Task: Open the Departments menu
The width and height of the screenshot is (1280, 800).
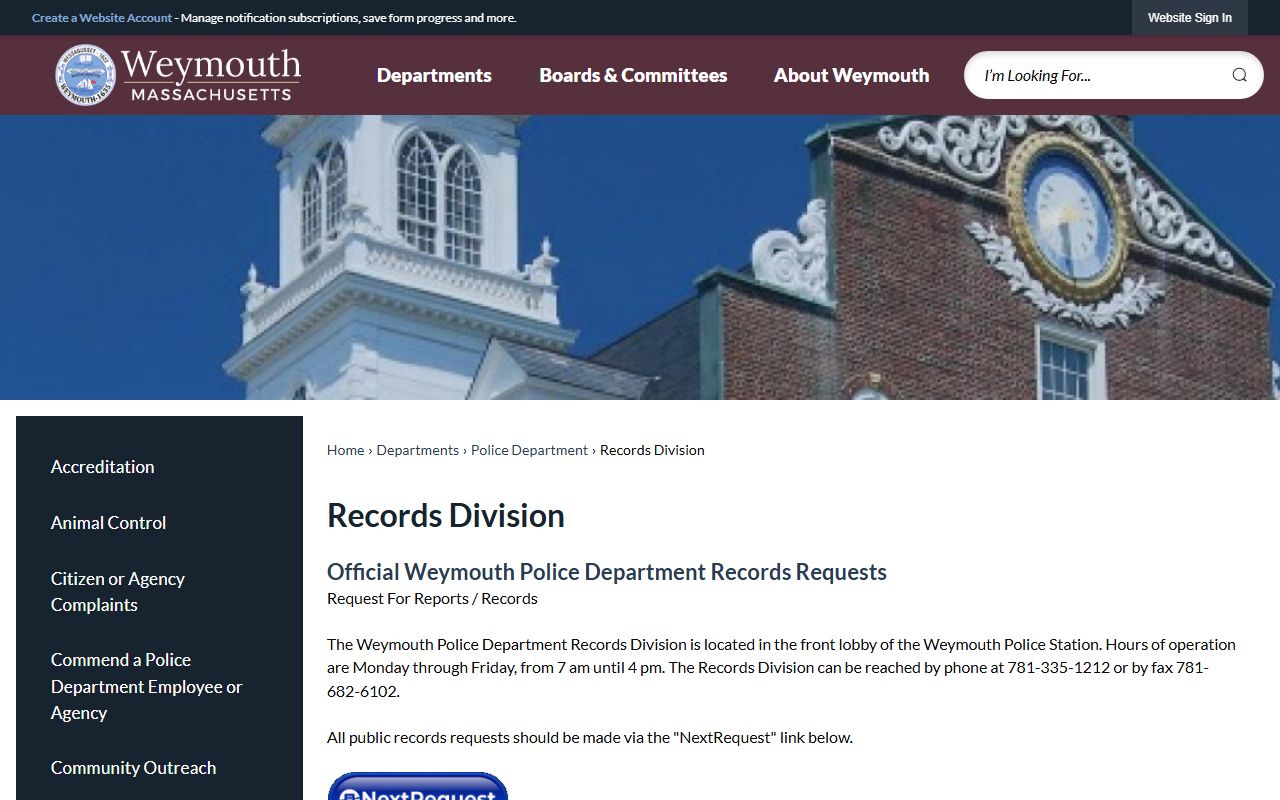Action: pyautogui.click(x=434, y=75)
